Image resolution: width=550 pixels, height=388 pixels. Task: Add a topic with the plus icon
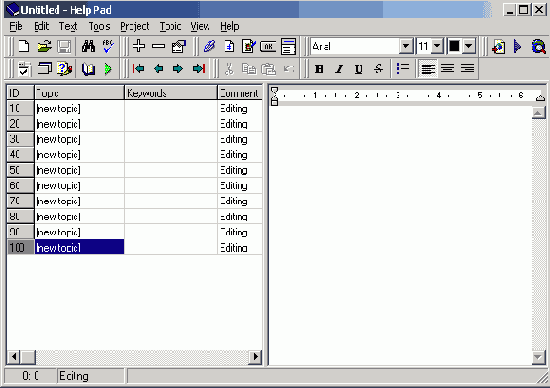(139, 46)
